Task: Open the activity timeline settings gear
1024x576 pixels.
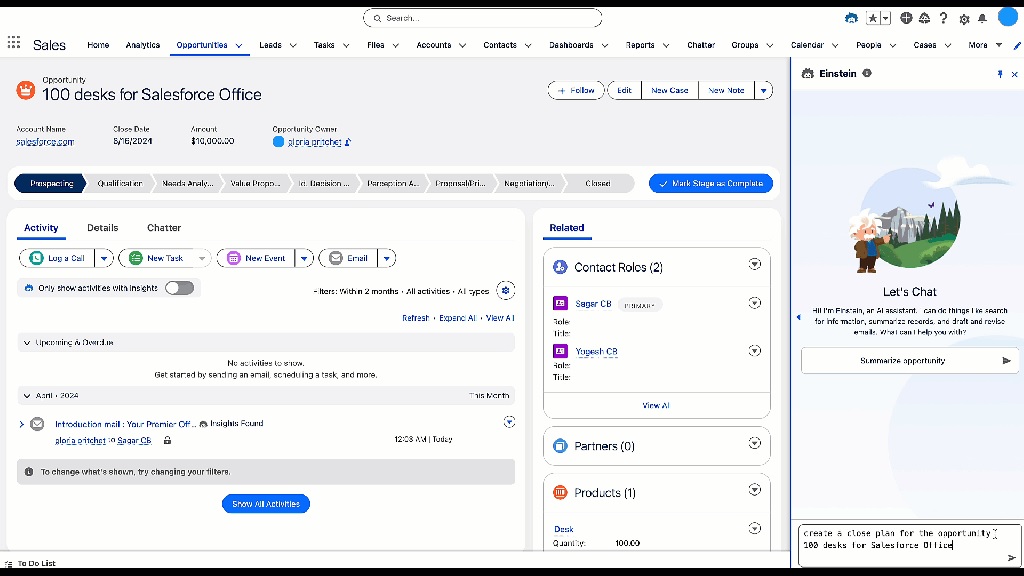Action: 505,291
